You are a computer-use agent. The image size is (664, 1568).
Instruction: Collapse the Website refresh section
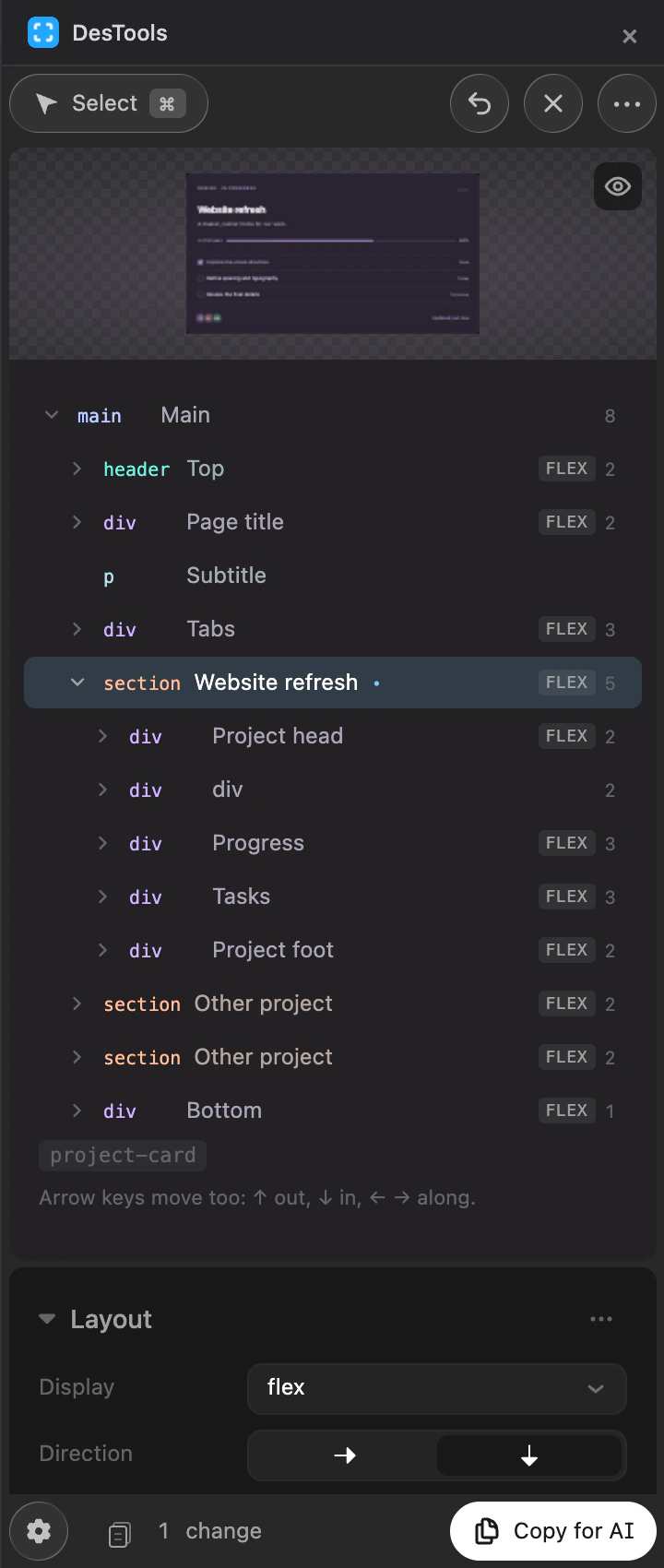click(x=77, y=683)
